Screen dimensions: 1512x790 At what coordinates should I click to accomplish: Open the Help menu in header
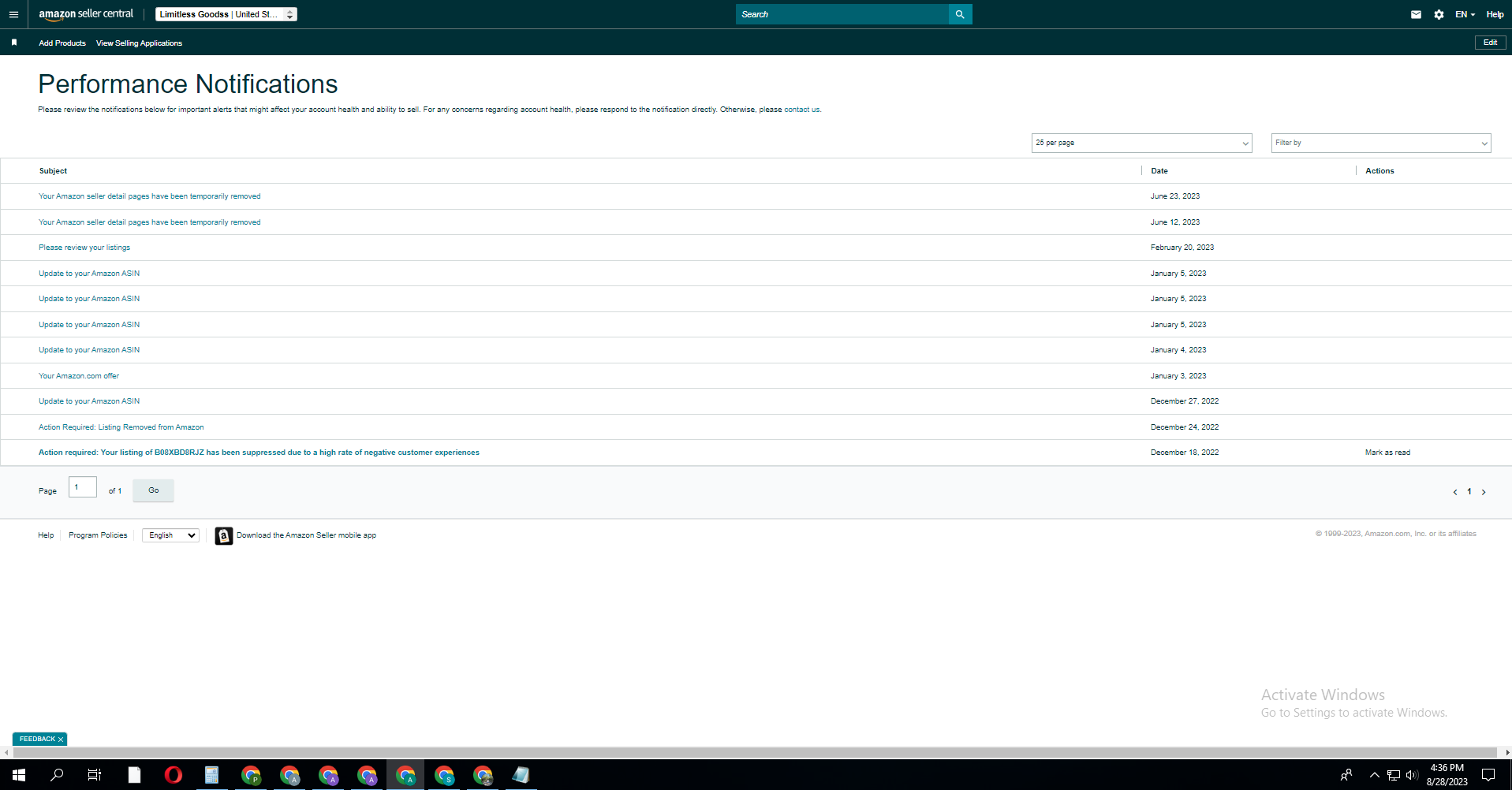(x=1495, y=14)
